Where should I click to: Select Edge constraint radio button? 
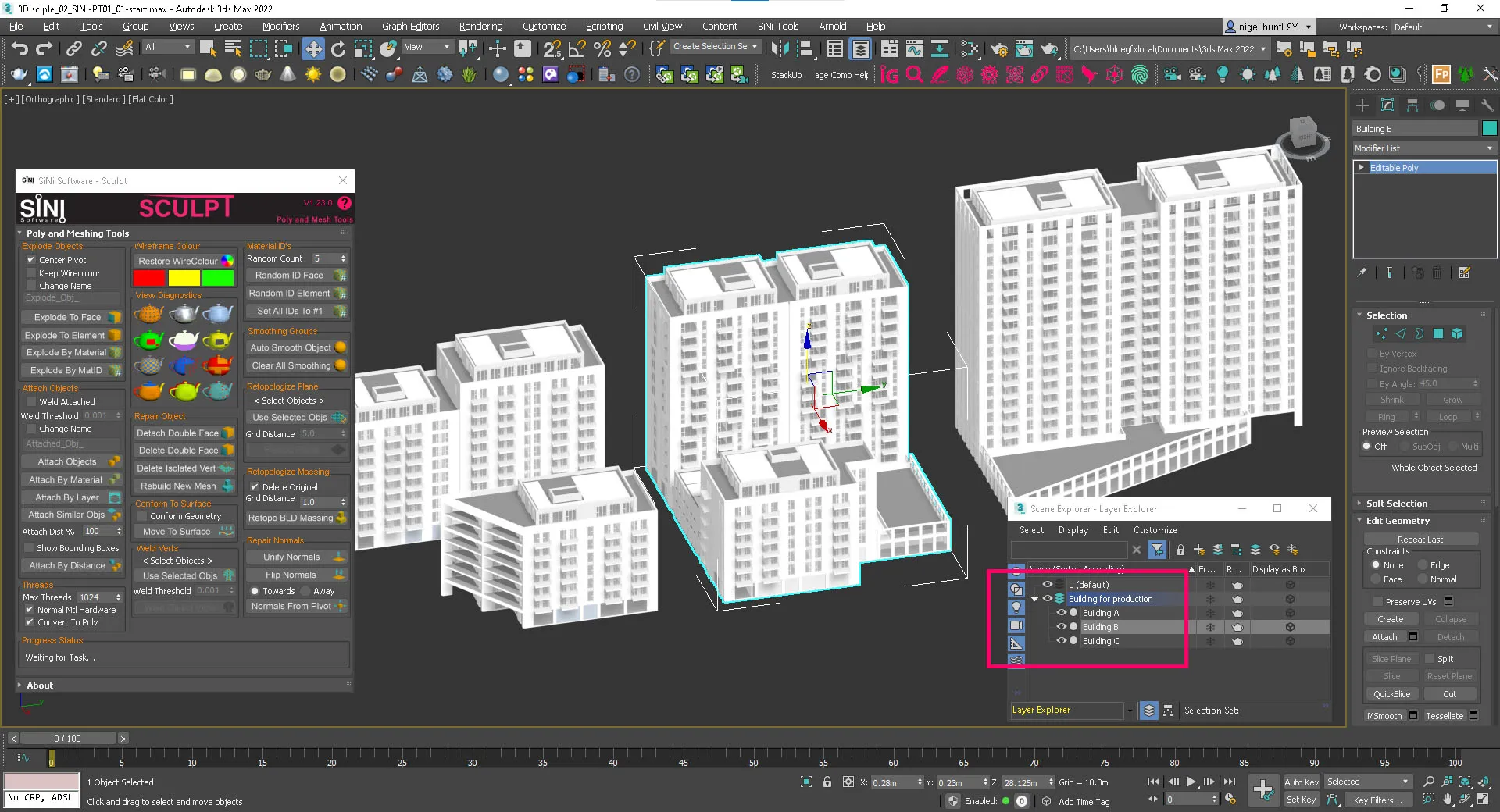[1422, 565]
